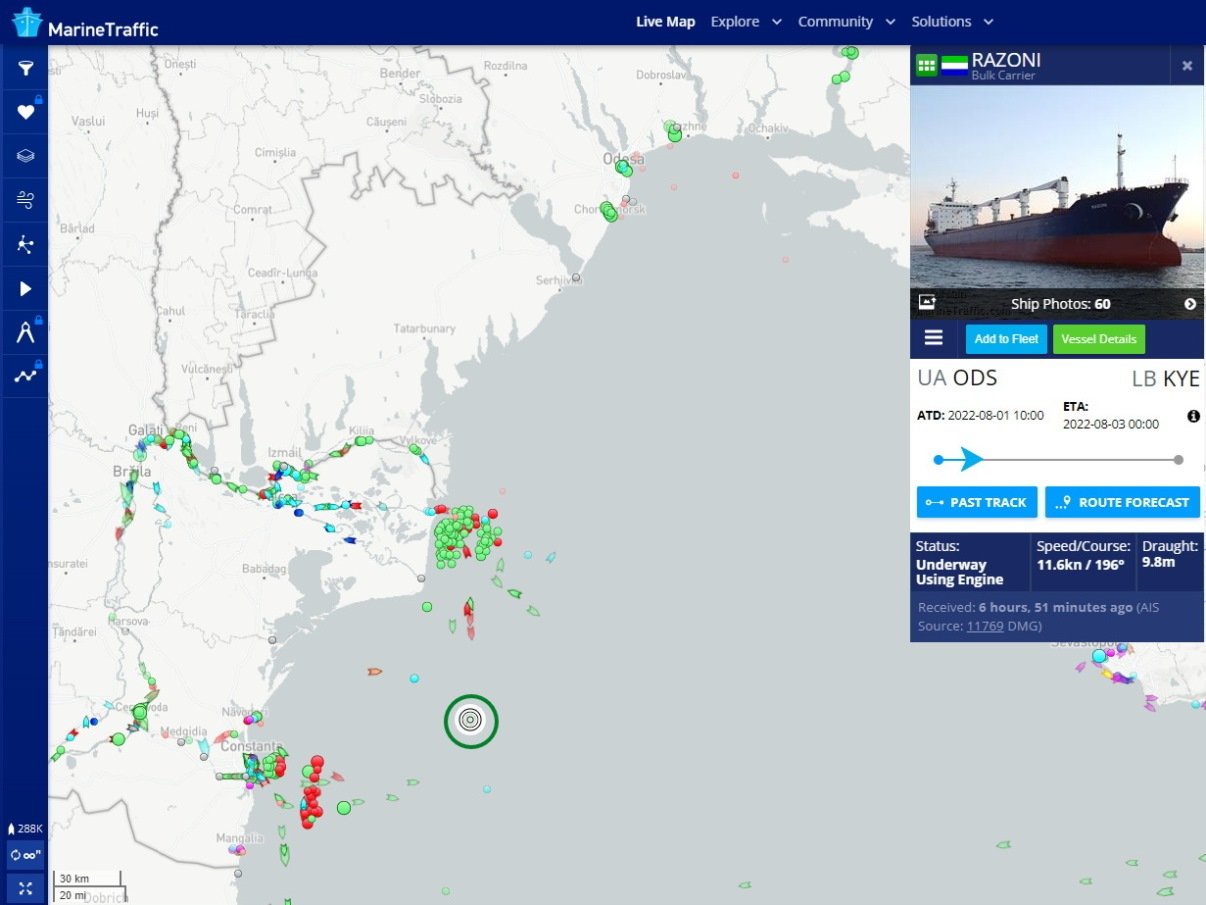The width and height of the screenshot is (1206, 905).
Task: Open the map filter funnel icon
Action: (26, 68)
